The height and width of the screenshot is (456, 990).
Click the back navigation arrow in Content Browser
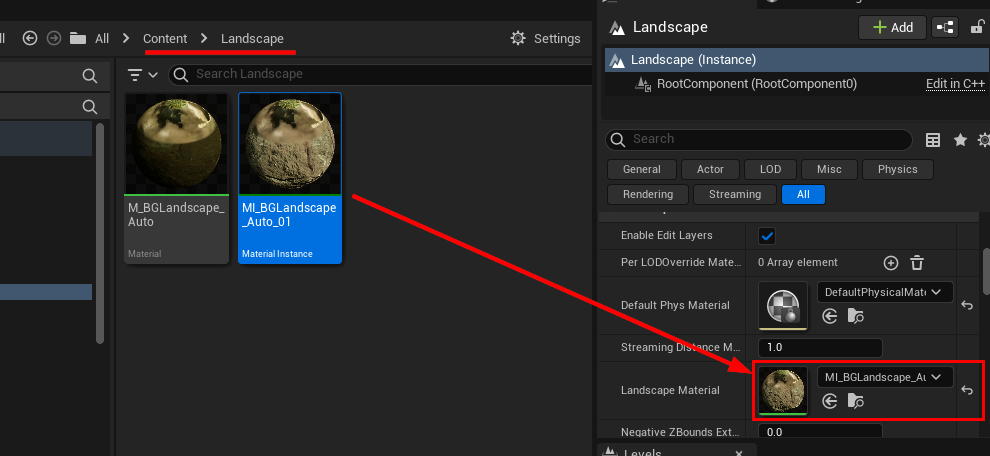(x=30, y=39)
